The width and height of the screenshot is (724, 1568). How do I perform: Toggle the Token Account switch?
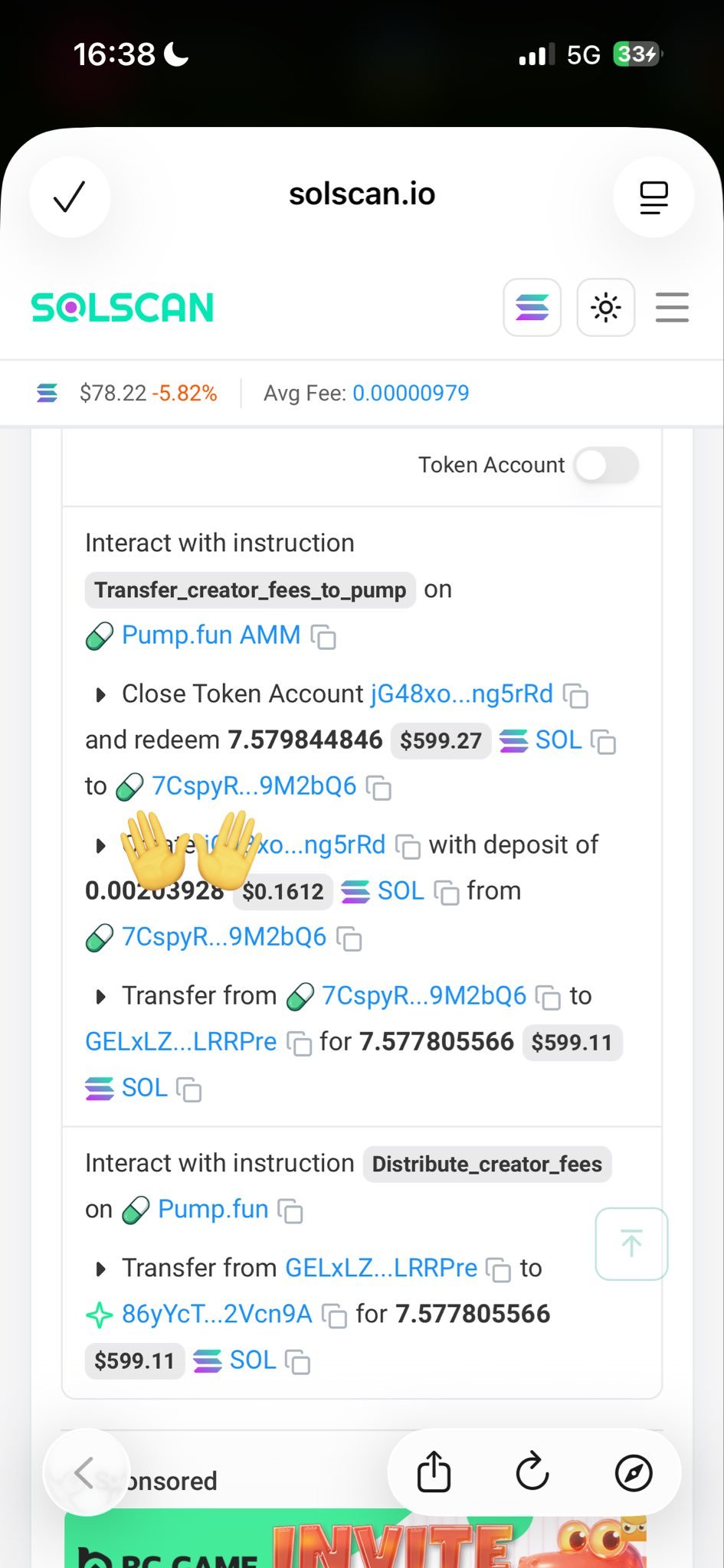[606, 465]
